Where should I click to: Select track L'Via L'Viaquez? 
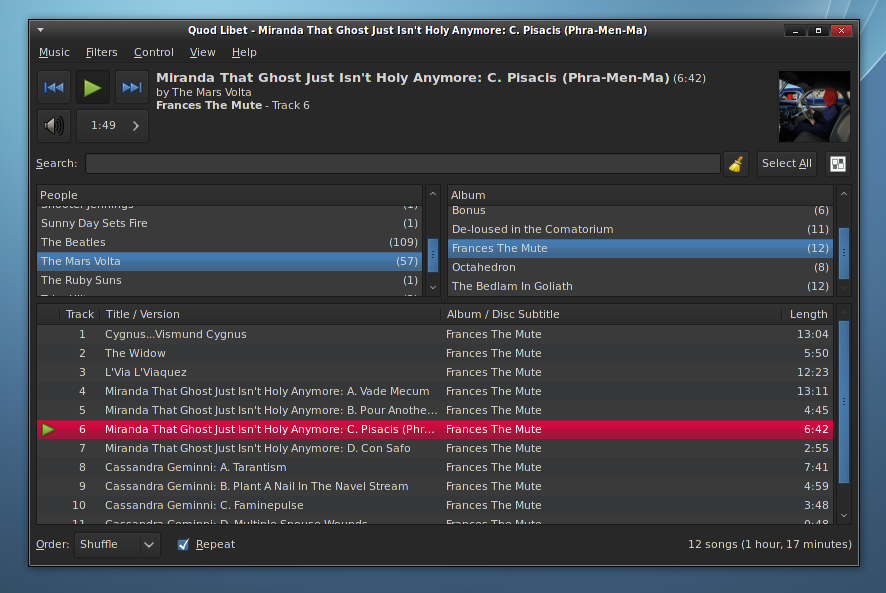coord(435,373)
